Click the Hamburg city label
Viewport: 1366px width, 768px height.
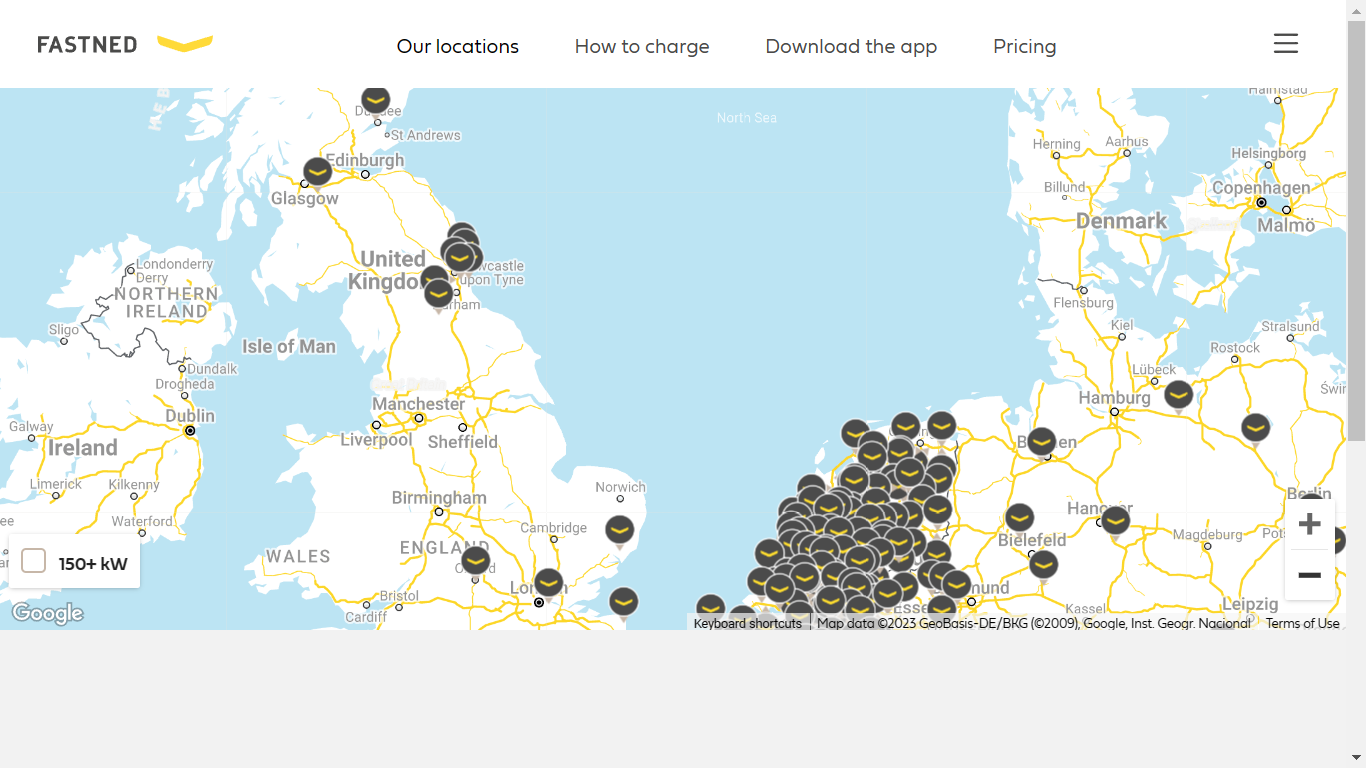(x=1115, y=398)
